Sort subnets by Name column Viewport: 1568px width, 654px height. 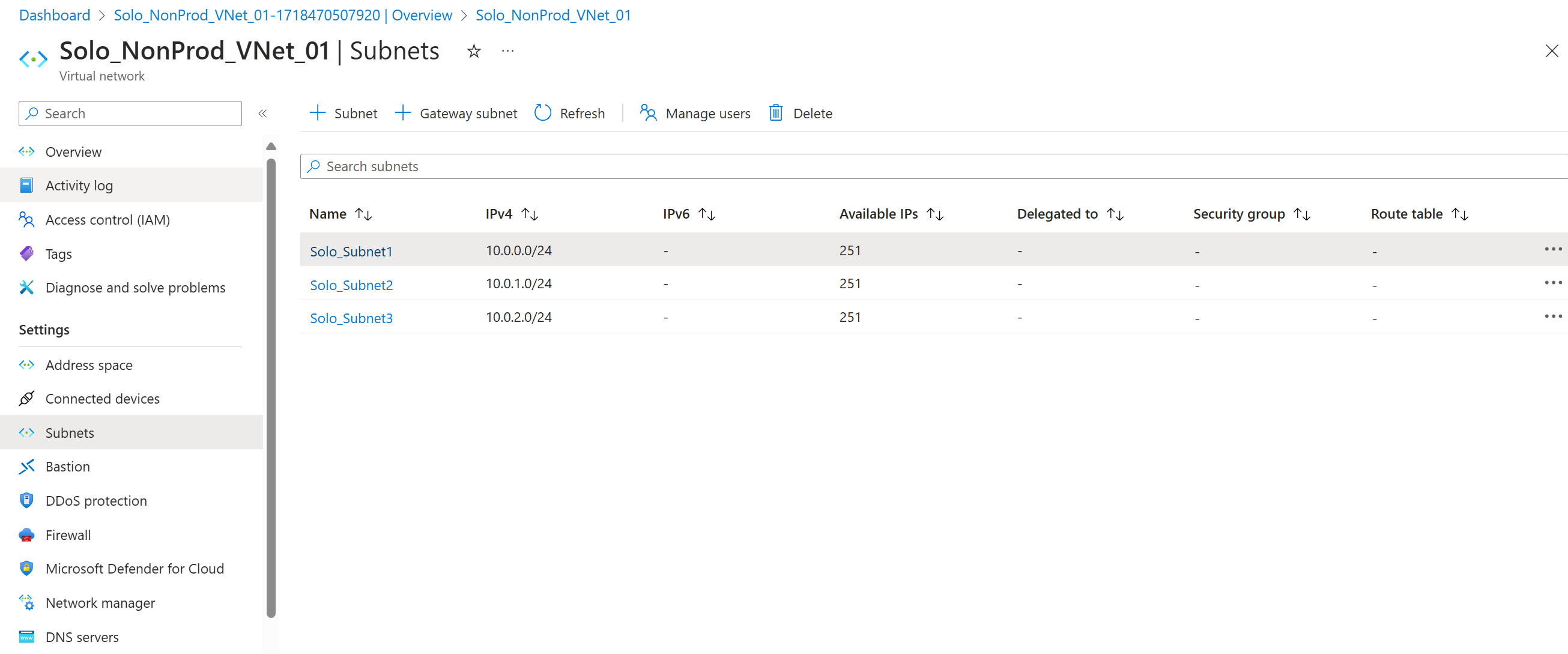[x=341, y=214]
